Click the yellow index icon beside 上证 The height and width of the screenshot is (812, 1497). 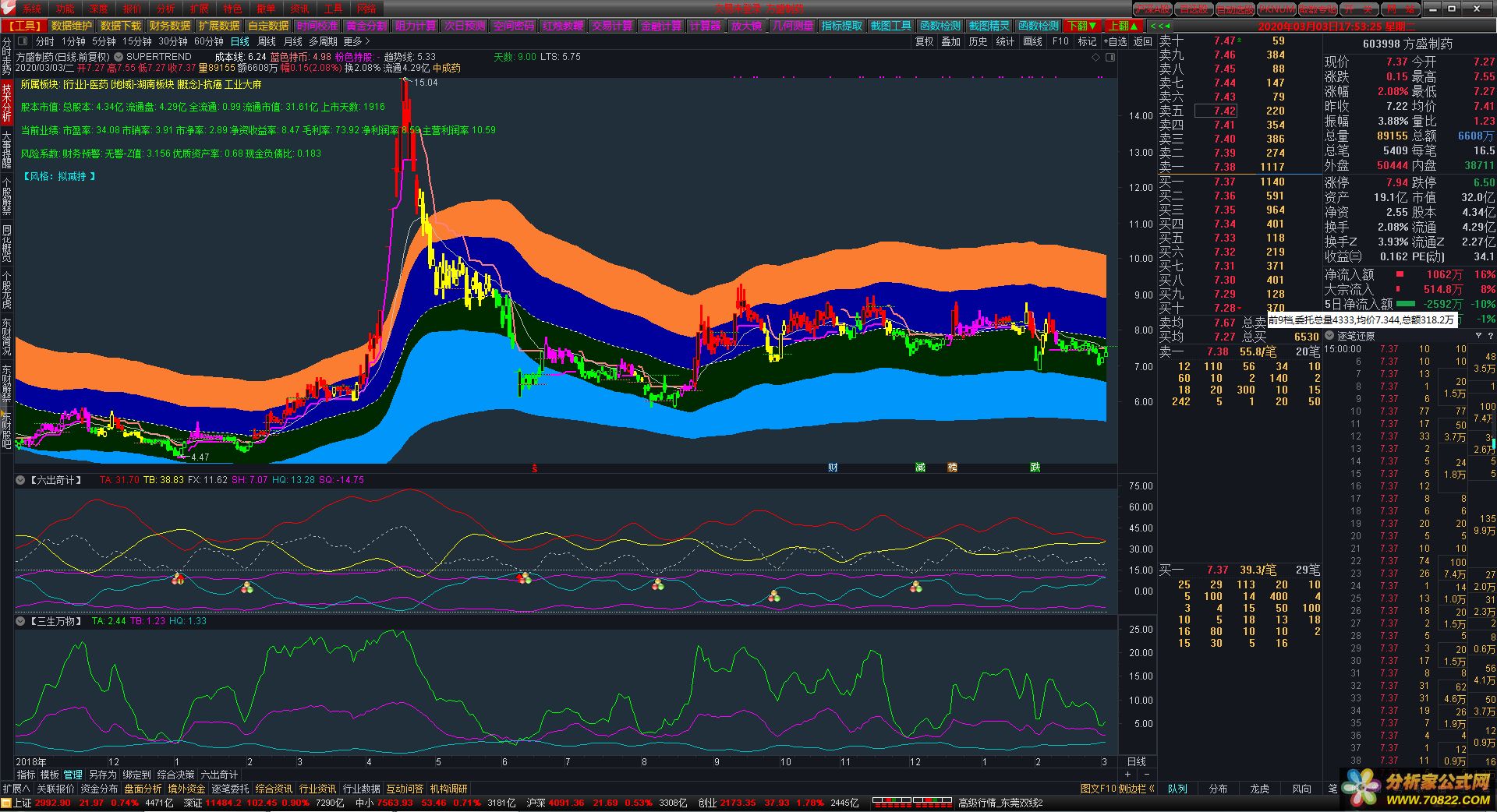6,803
